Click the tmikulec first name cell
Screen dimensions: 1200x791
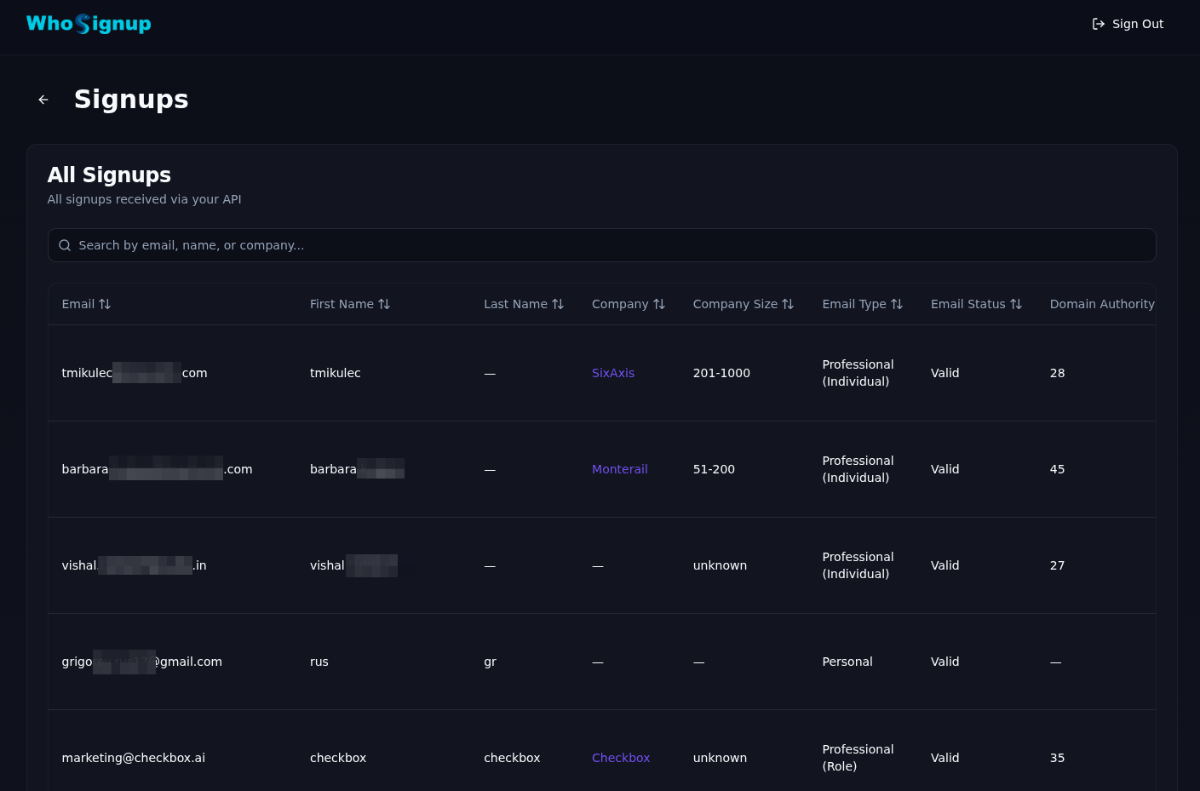[335, 373]
